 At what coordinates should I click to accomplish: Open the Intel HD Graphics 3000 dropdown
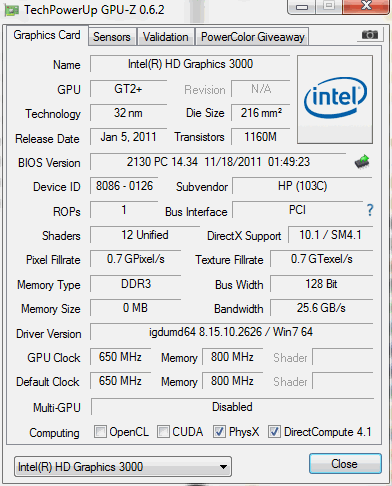[123, 467]
